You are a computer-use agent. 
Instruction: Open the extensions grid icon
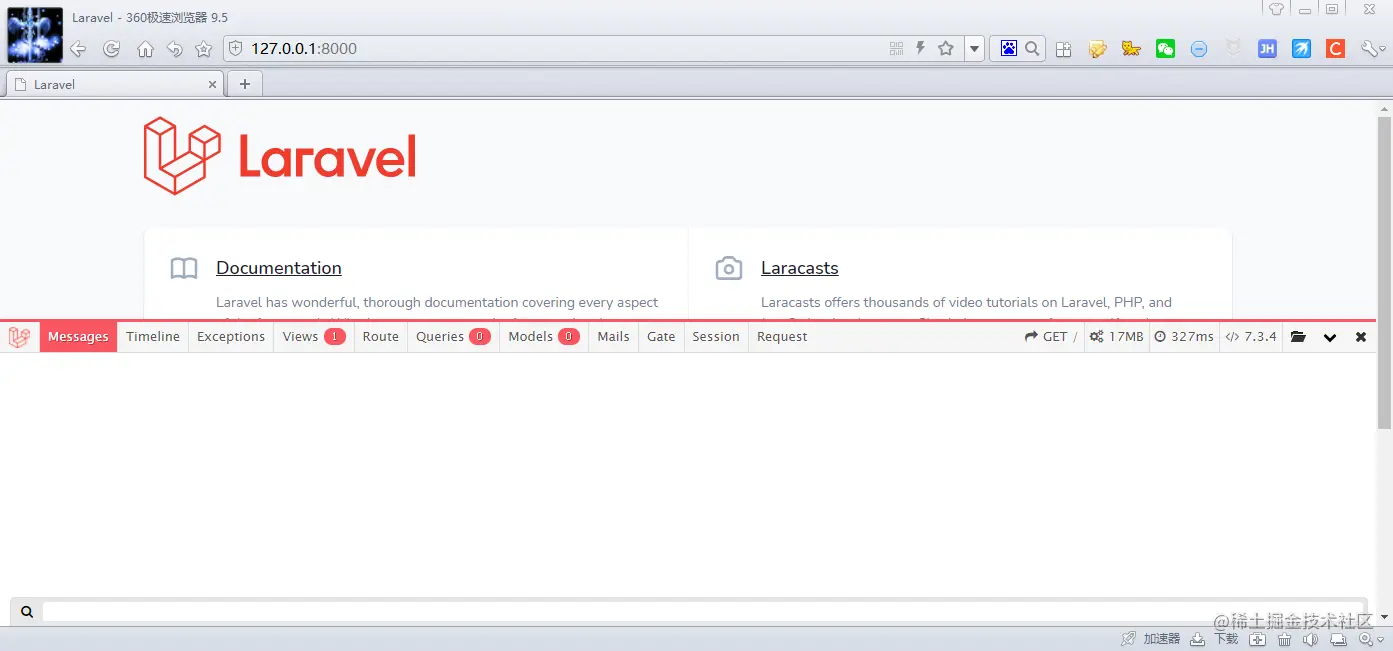click(1064, 49)
